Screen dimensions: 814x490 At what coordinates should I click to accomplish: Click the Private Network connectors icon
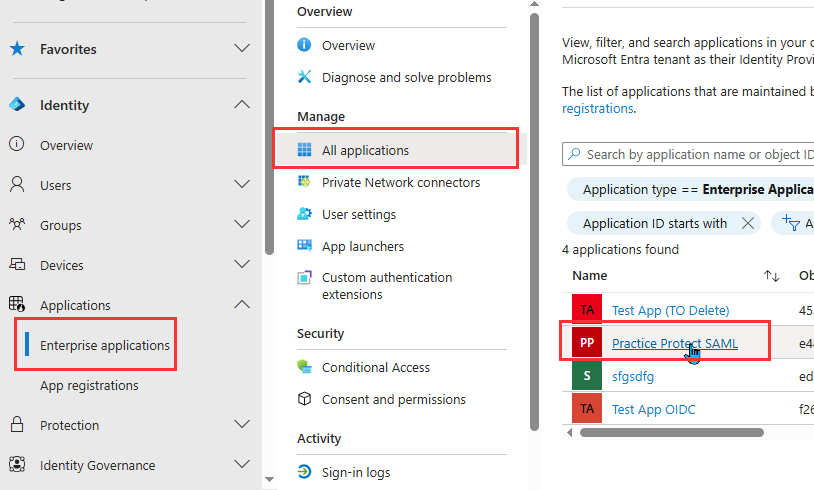click(304, 182)
